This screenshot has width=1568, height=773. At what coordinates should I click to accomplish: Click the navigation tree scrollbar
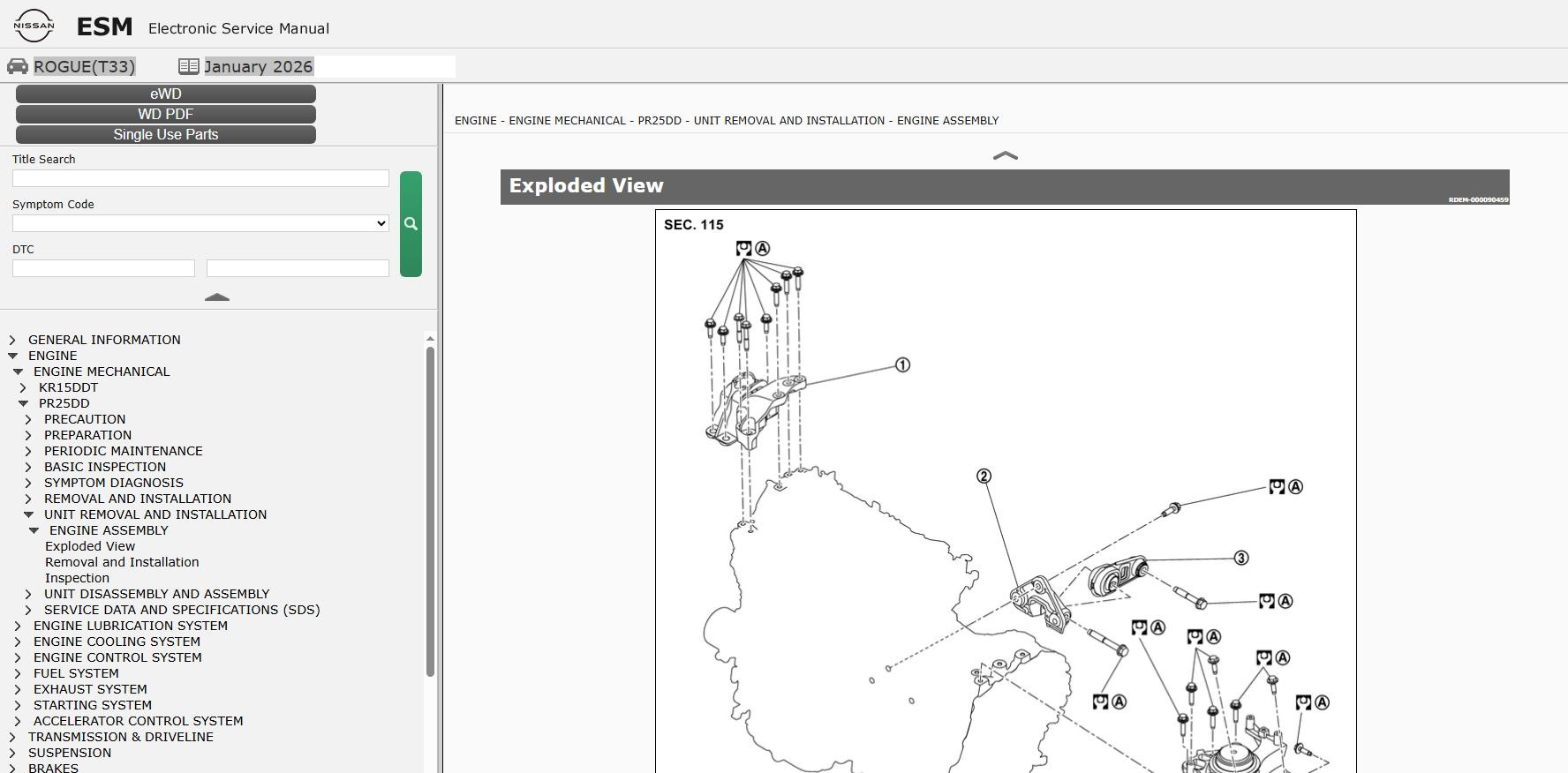430,512
